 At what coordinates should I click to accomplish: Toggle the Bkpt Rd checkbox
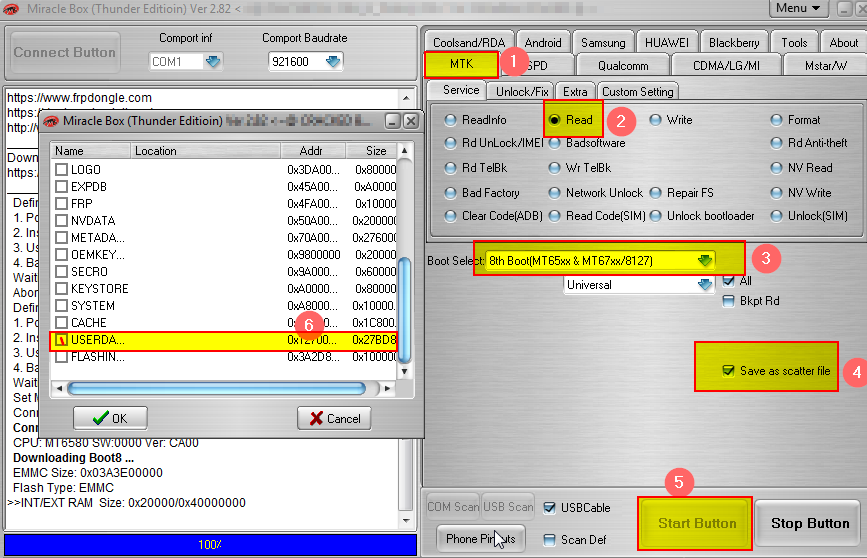coord(728,301)
